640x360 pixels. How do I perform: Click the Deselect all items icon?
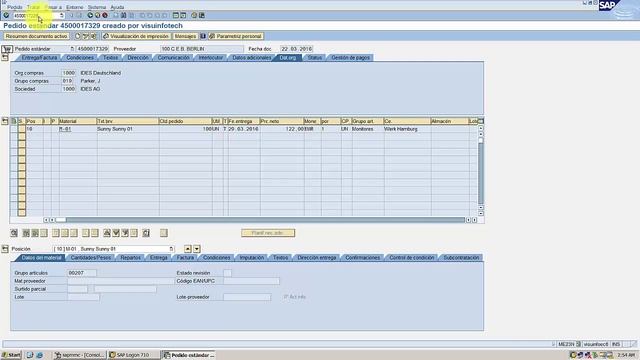pos(35,233)
